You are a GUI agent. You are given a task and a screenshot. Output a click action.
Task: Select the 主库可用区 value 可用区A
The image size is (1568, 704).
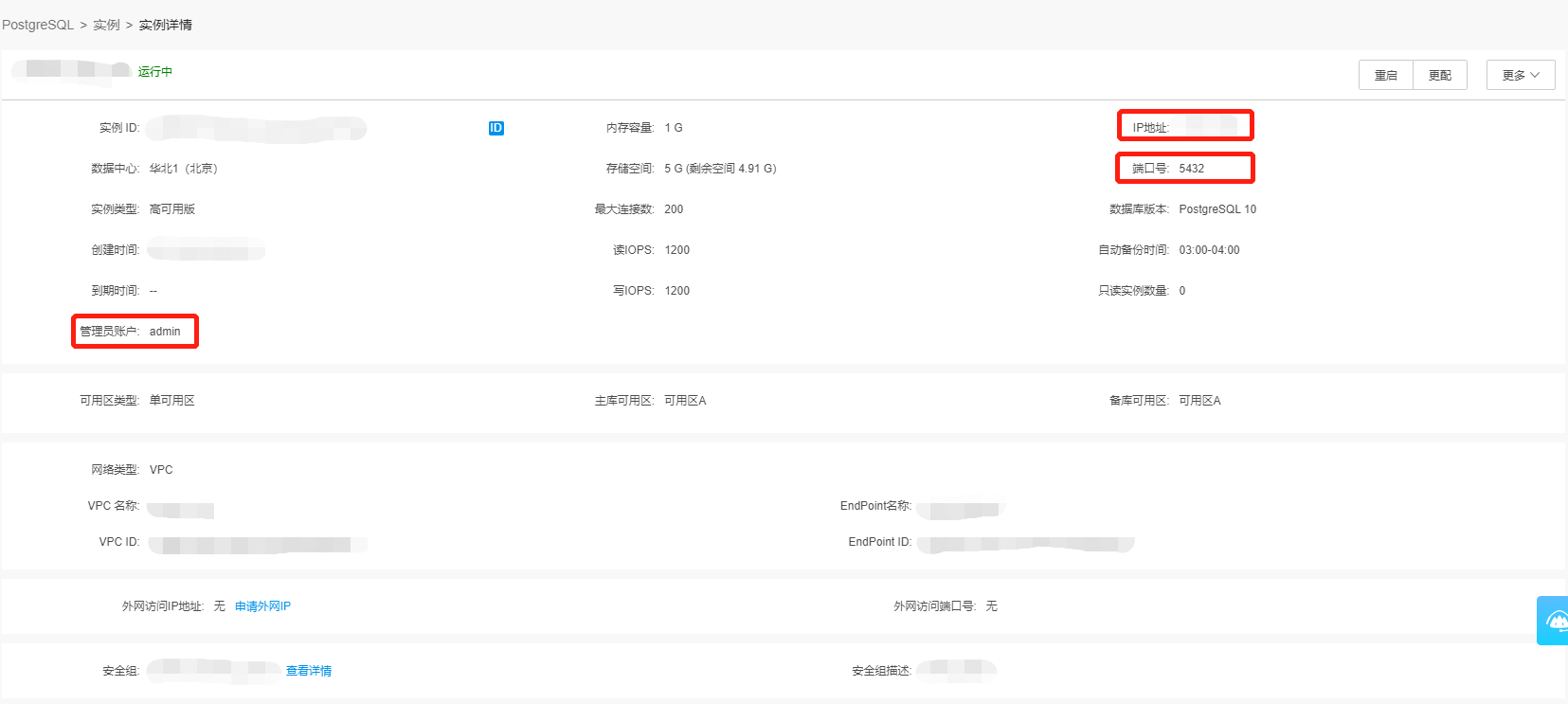click(685, 401)
